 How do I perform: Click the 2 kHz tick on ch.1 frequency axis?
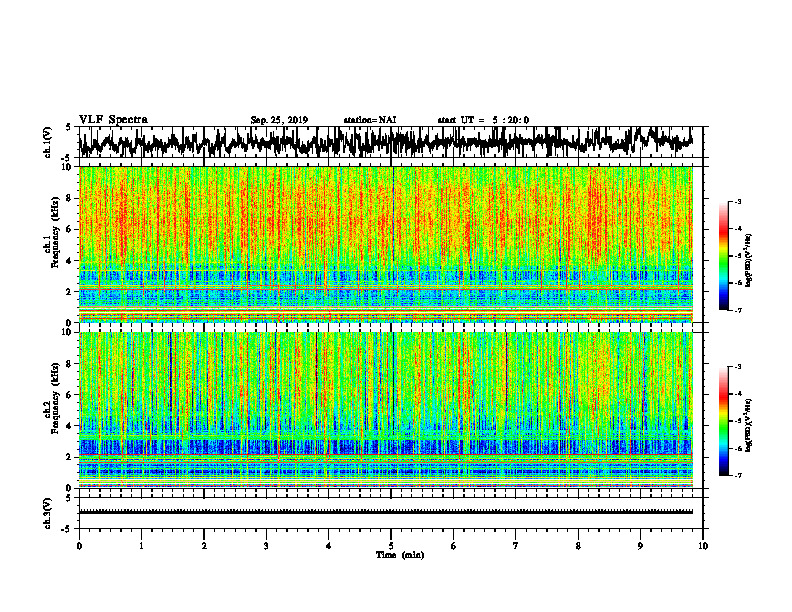69,291
